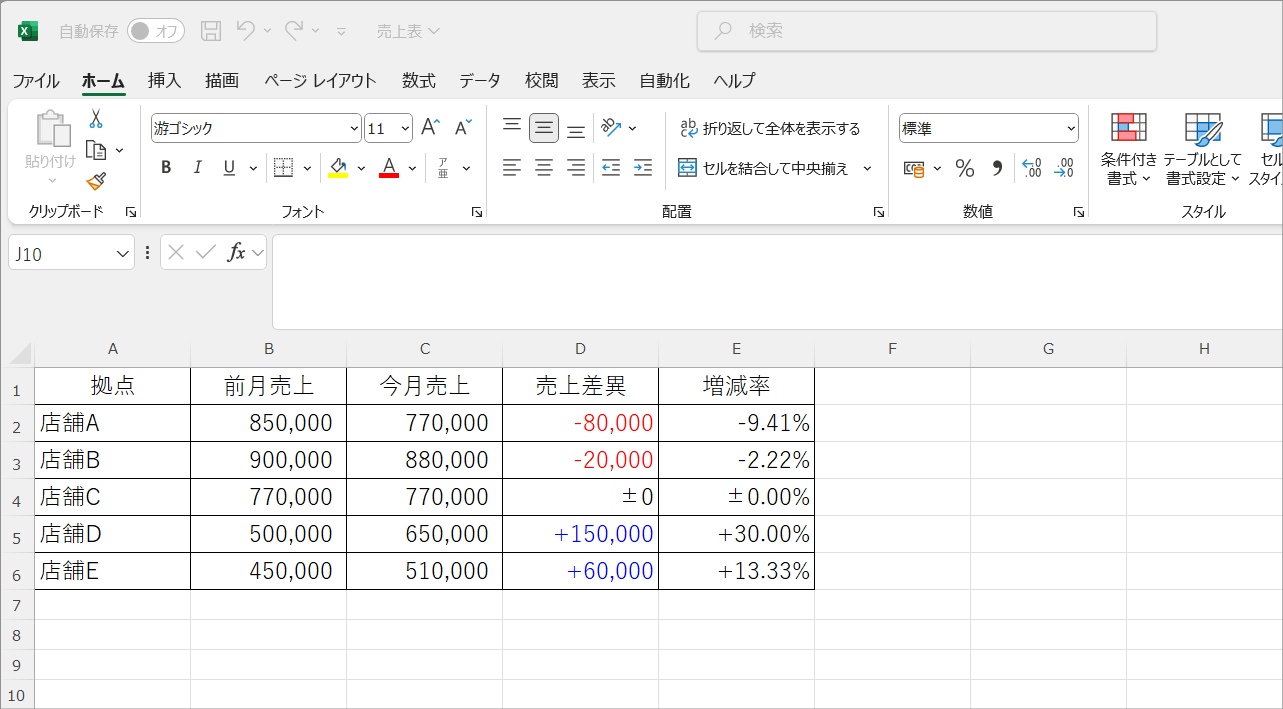This screenshot has width=1283, height=709.
Task: Switch to the 挿入 (Insert) tab
Action: (x=164, y=81)
